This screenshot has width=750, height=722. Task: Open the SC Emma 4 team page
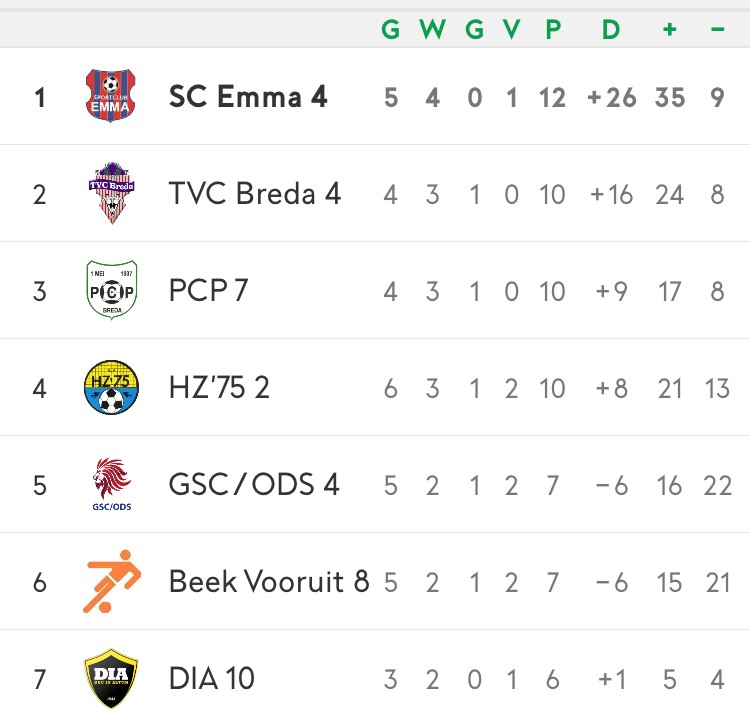pyautogui.click(x=248, y=97)
